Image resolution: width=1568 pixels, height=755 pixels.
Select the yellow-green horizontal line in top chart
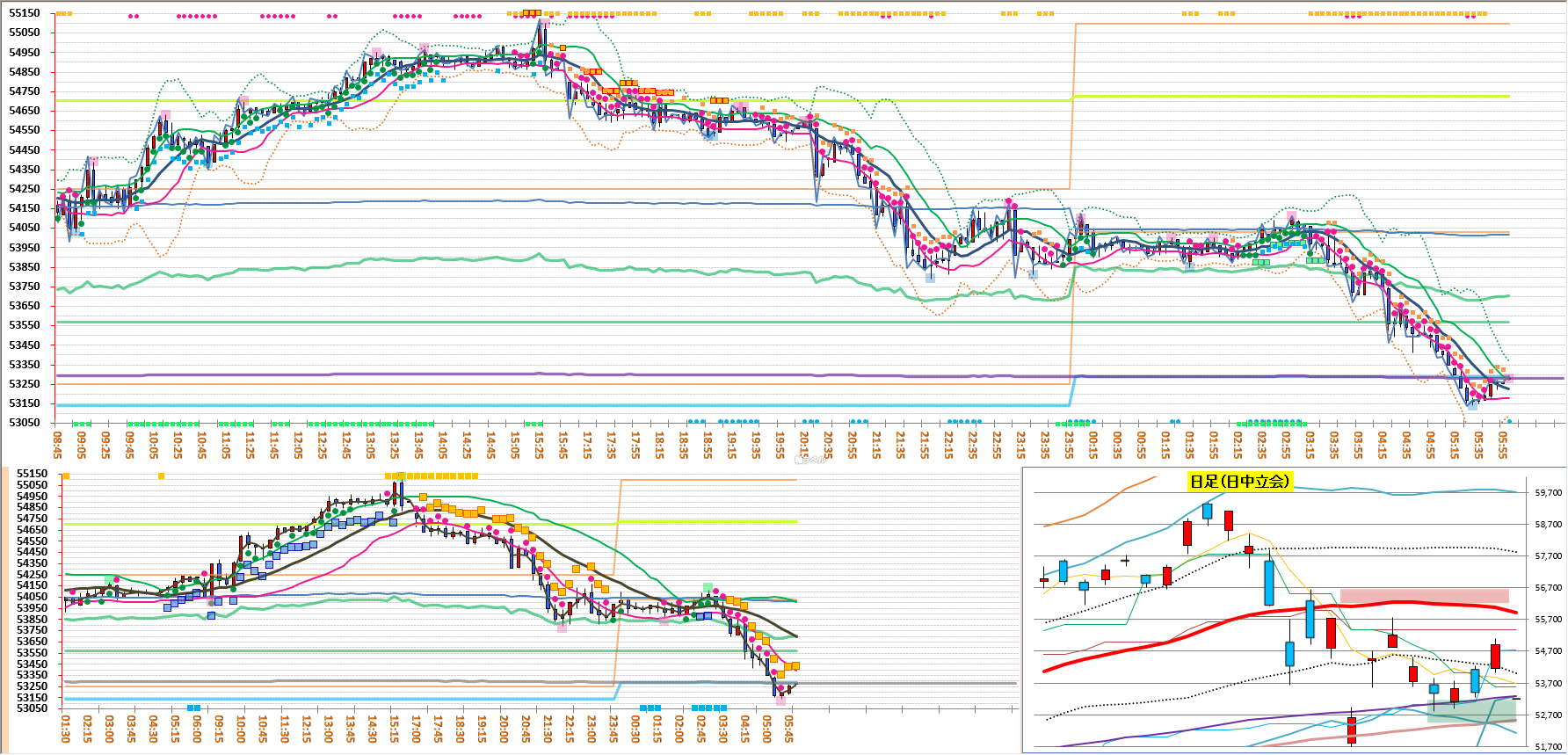(527, 101)
